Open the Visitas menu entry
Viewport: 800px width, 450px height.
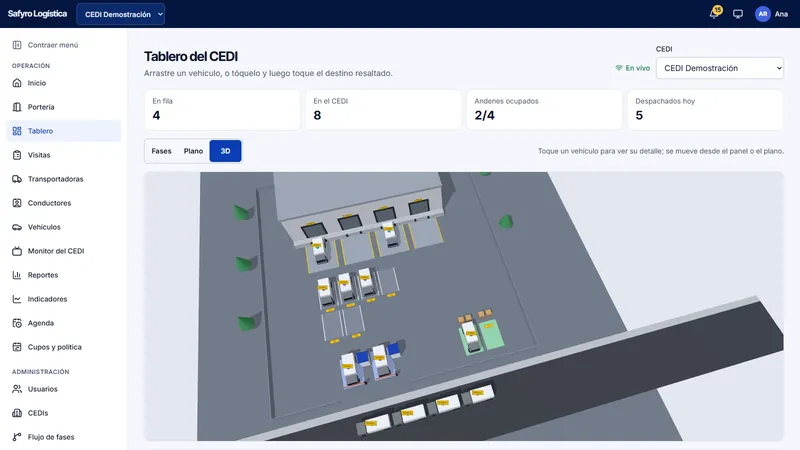click(39, 155)
